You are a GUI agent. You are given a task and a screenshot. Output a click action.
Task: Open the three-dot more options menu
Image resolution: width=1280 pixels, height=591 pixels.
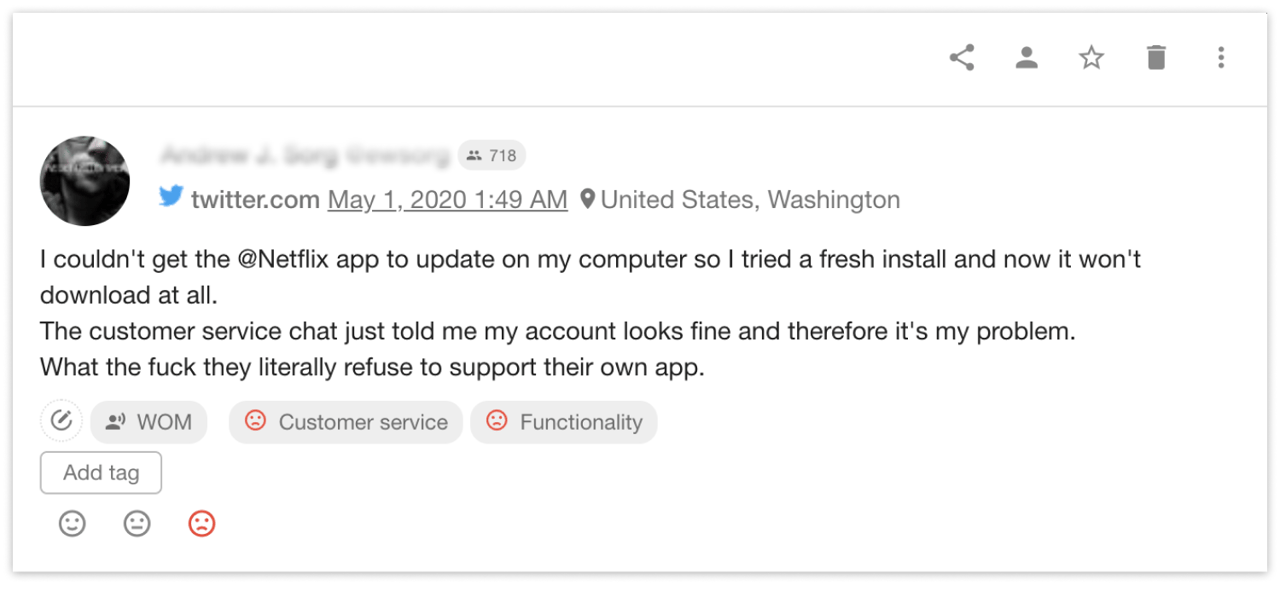point(1220,58)
